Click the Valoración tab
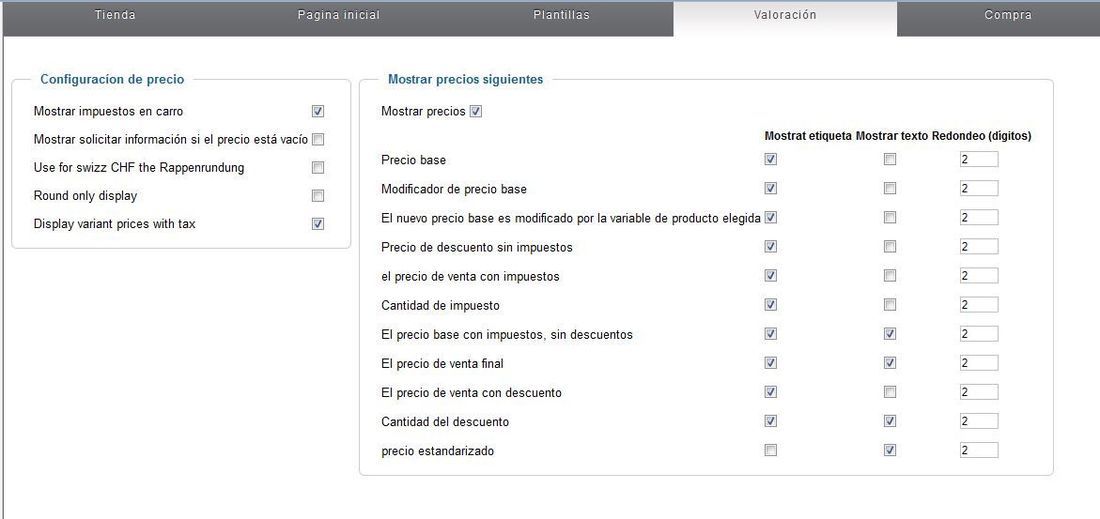The image size is (1100, 519). [x=785, y=15]
